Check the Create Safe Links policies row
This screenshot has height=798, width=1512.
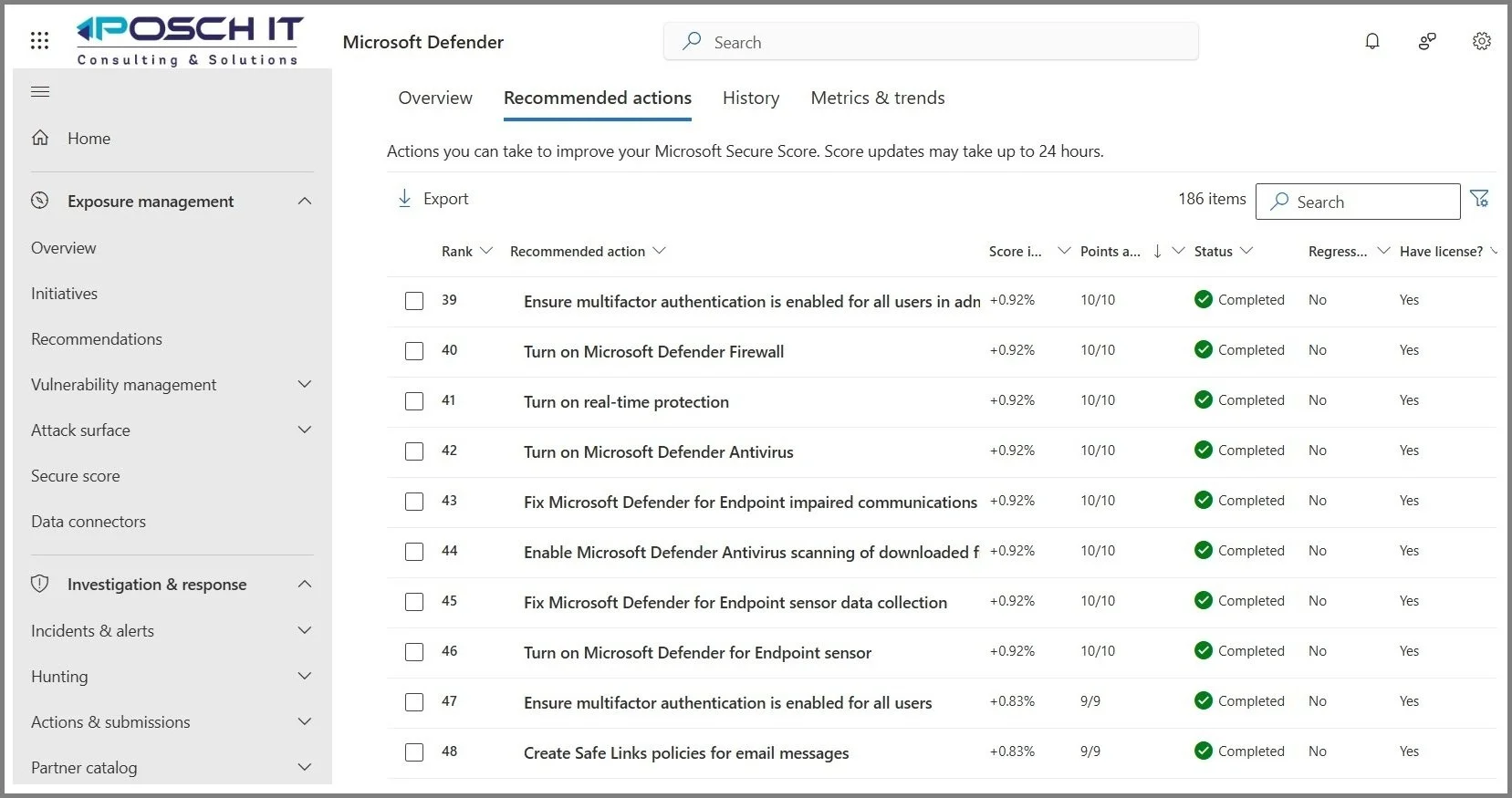(x=414, y=752)
